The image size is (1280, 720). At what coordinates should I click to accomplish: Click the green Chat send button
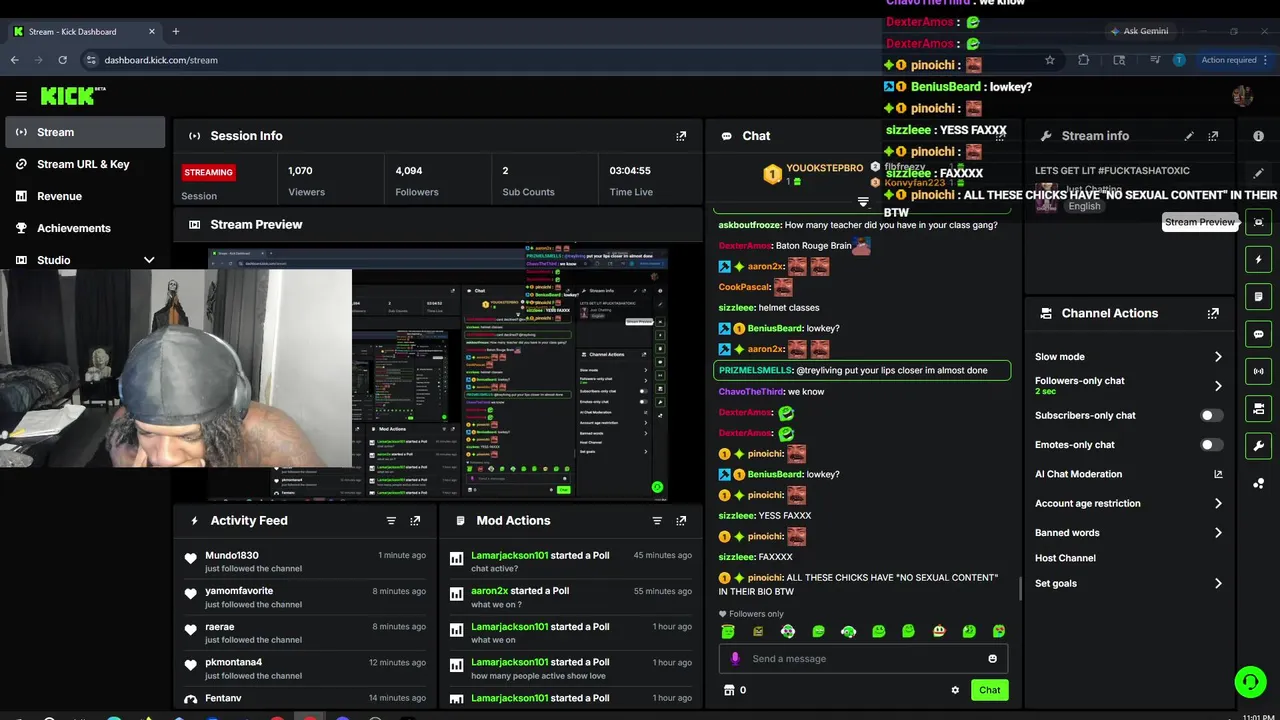989,690
